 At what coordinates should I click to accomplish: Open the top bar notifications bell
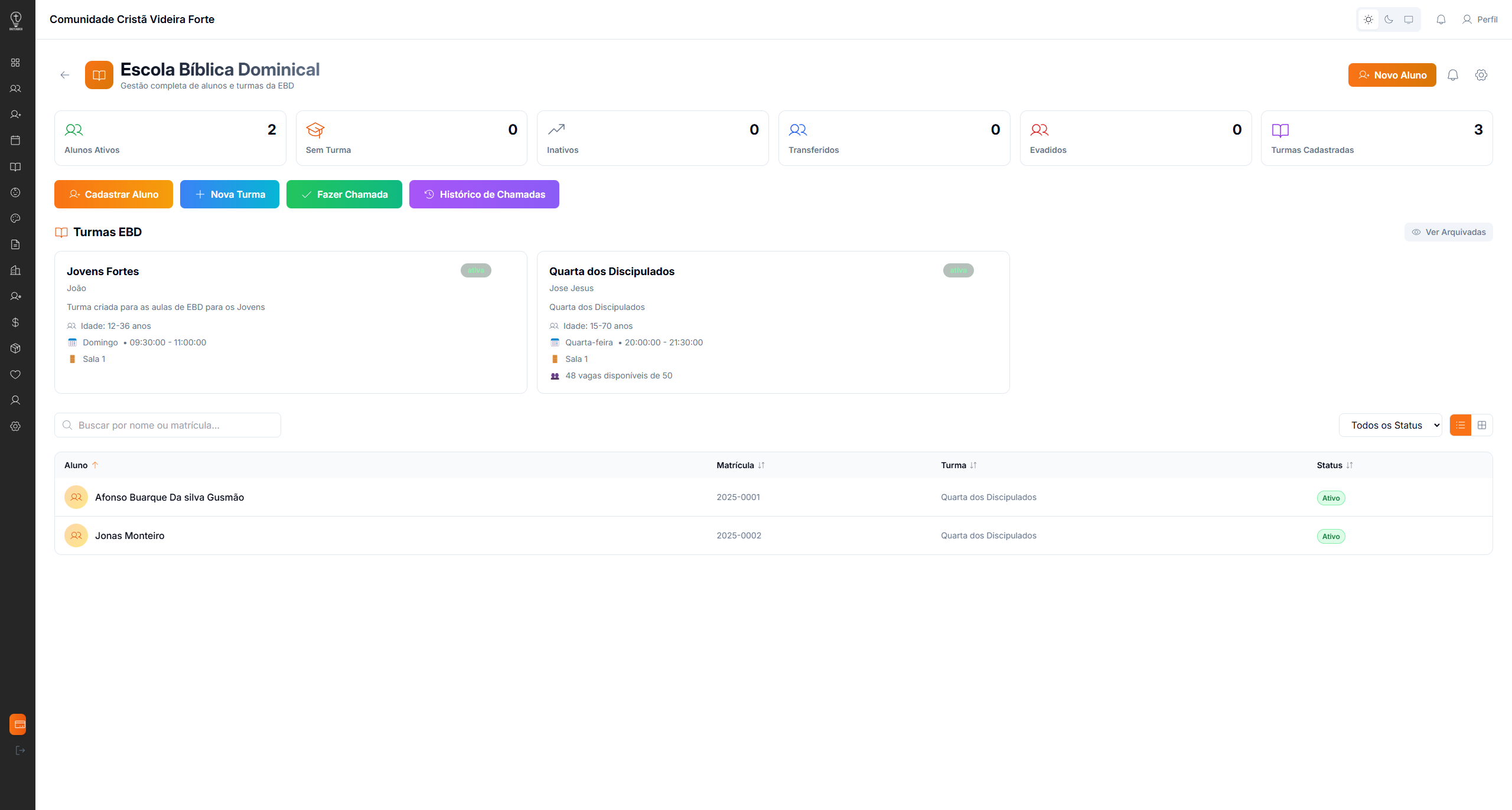click(1441, 19)
